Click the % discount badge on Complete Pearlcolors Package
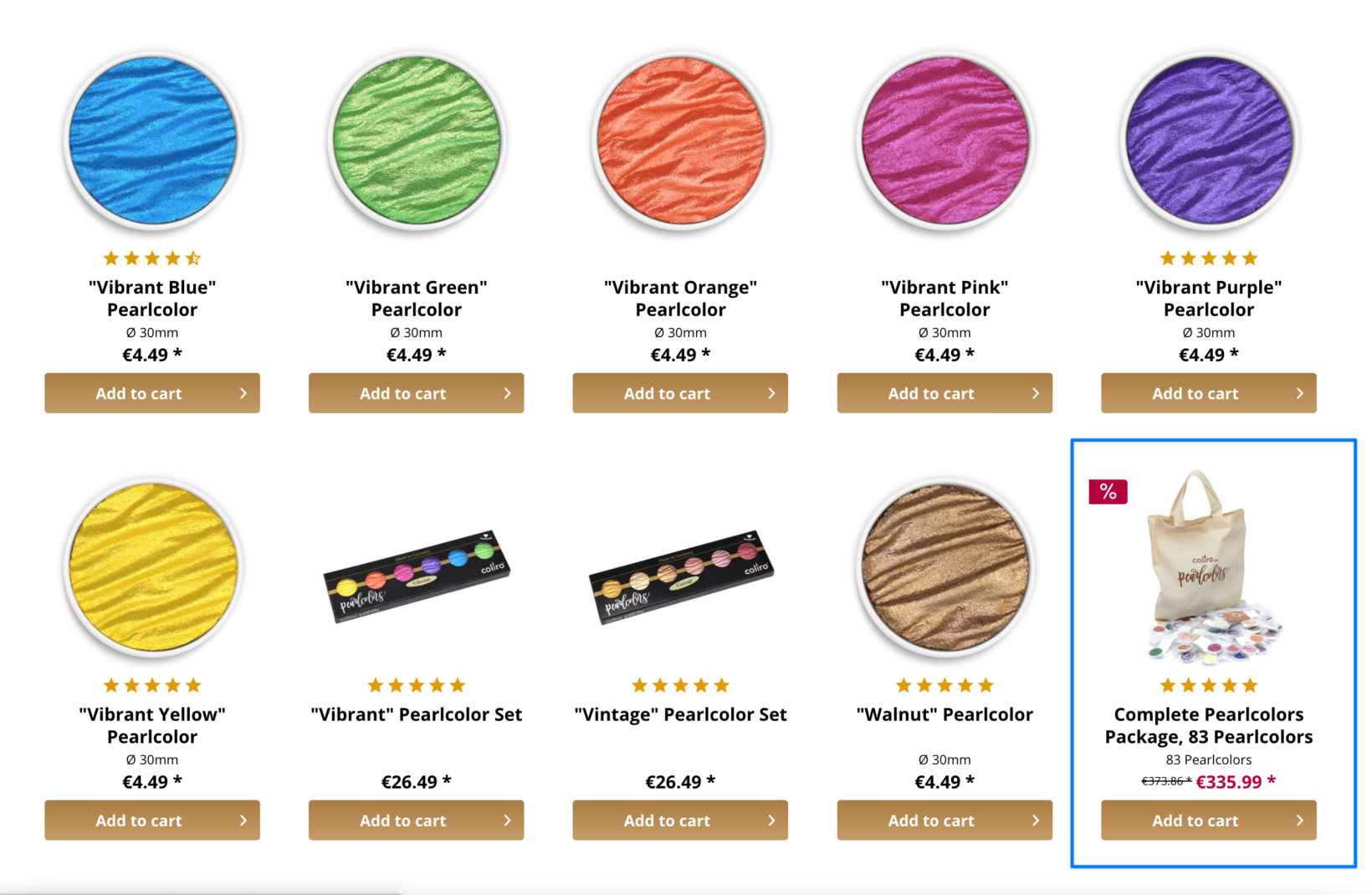Viewport: 1372px width, 895px height. (1108, 492)
